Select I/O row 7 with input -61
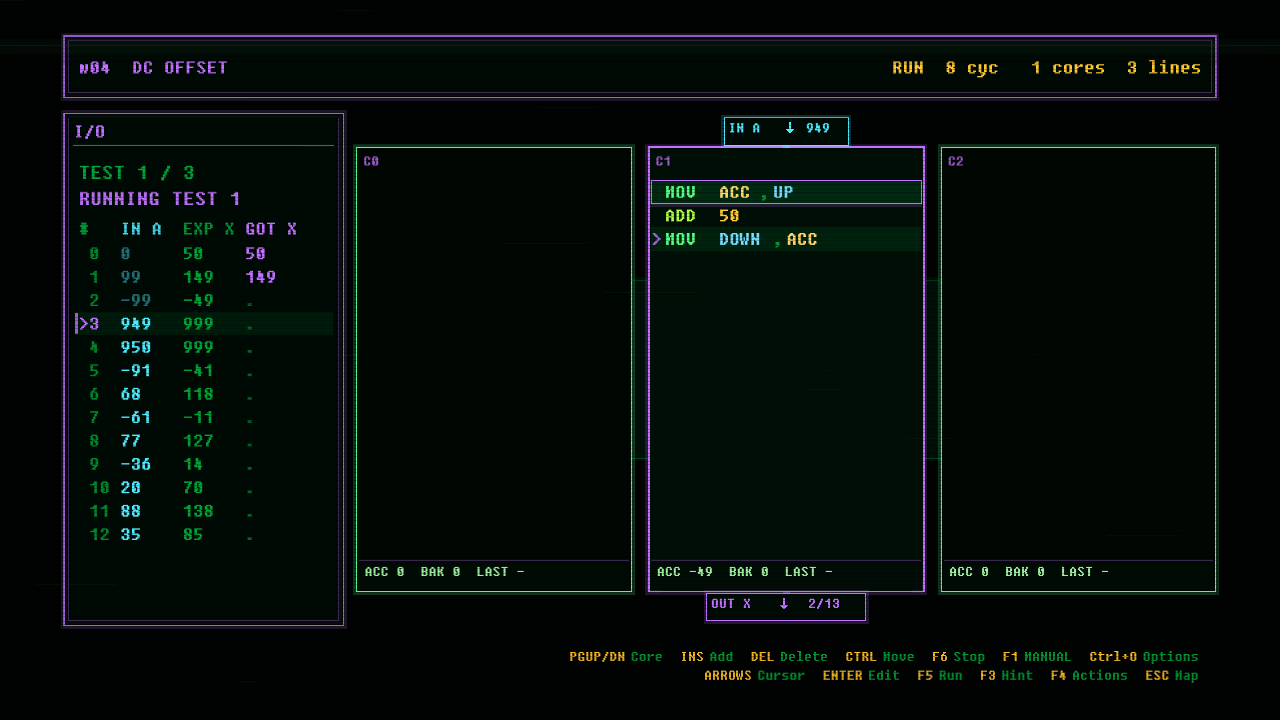Image resolution: width=1280 pixels, height=720 pixels. (x=204, y=418)
